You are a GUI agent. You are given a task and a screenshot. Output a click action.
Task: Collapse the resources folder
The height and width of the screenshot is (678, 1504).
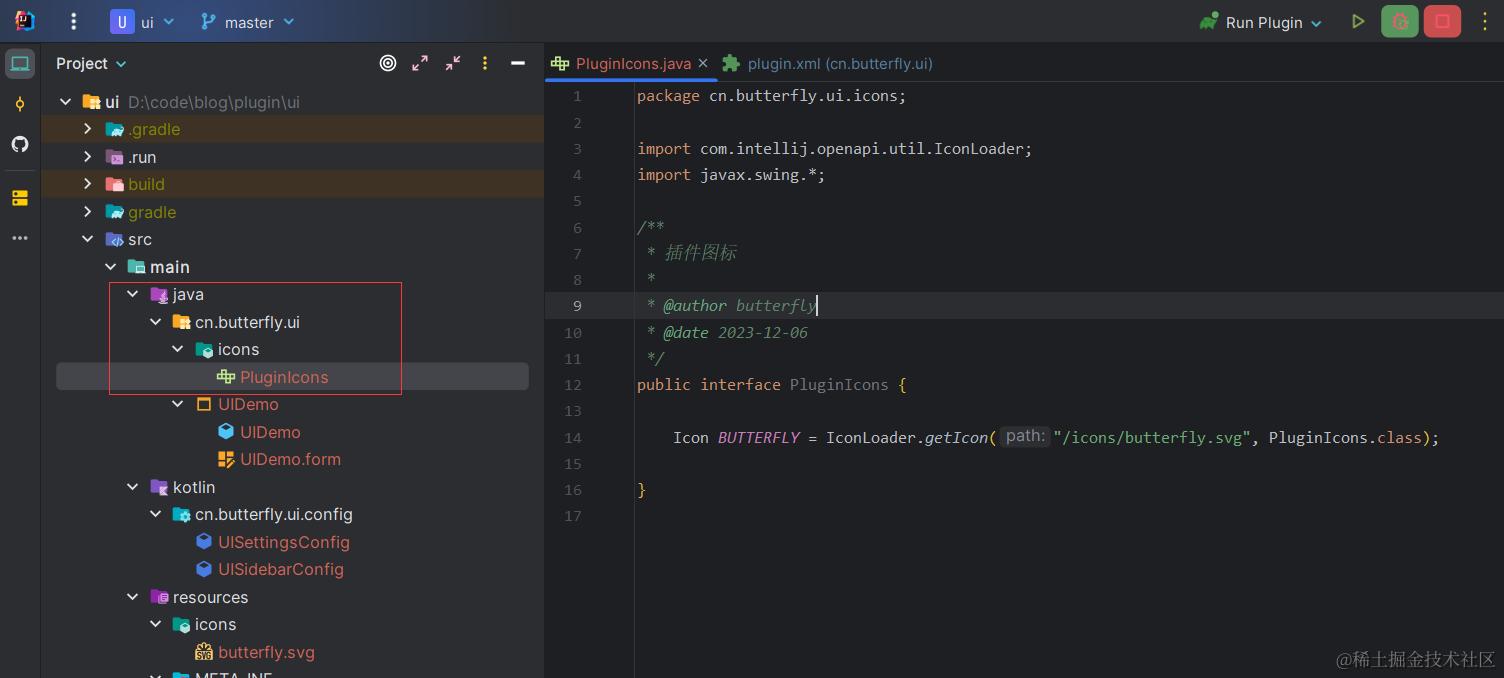[133, 597]
